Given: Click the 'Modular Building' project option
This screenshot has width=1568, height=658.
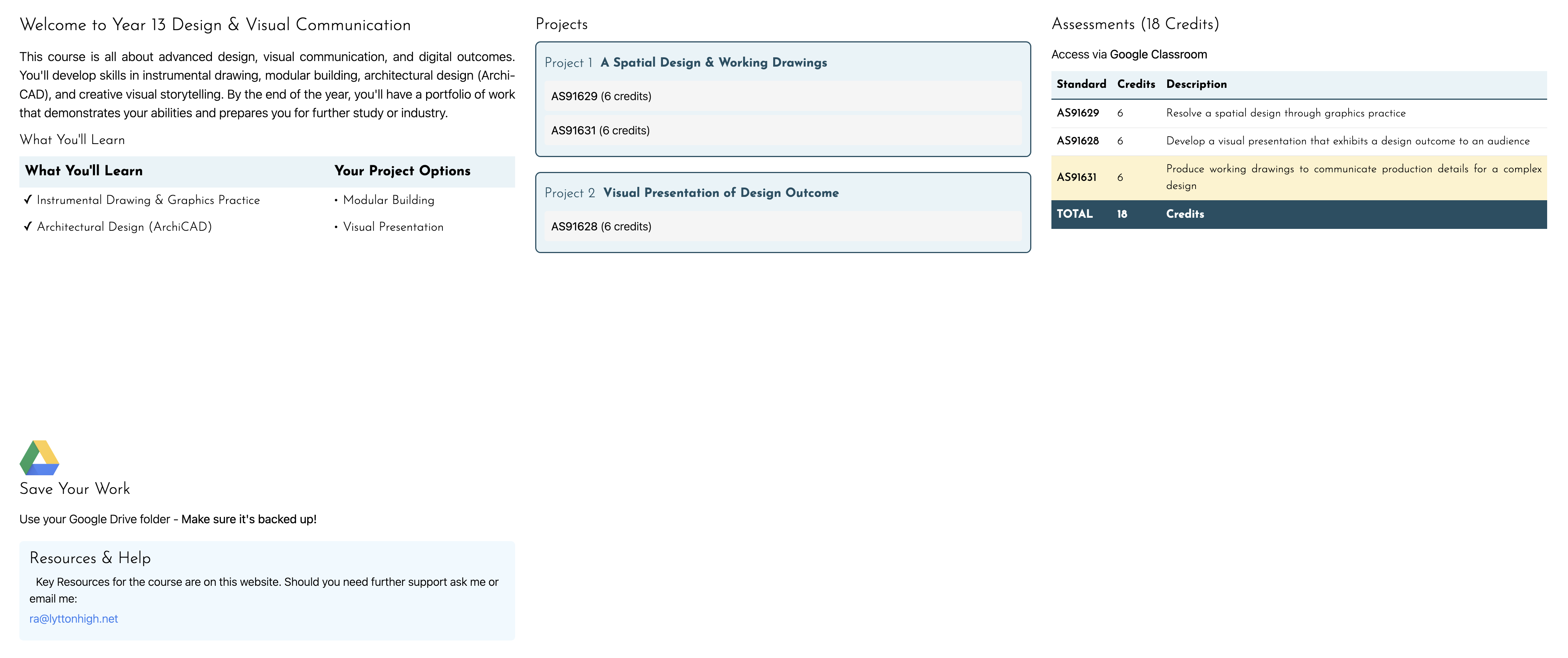Looking at the screenshot, I should [388, 200].
